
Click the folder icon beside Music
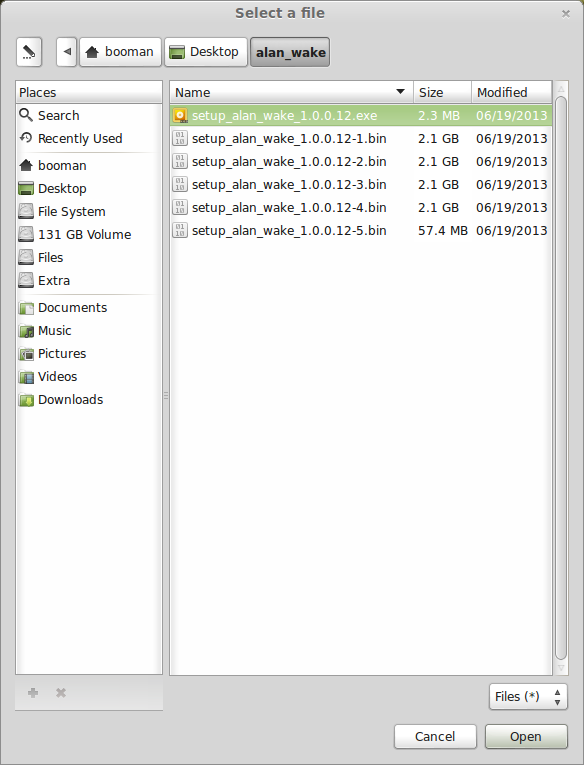(x=26, y=331)
